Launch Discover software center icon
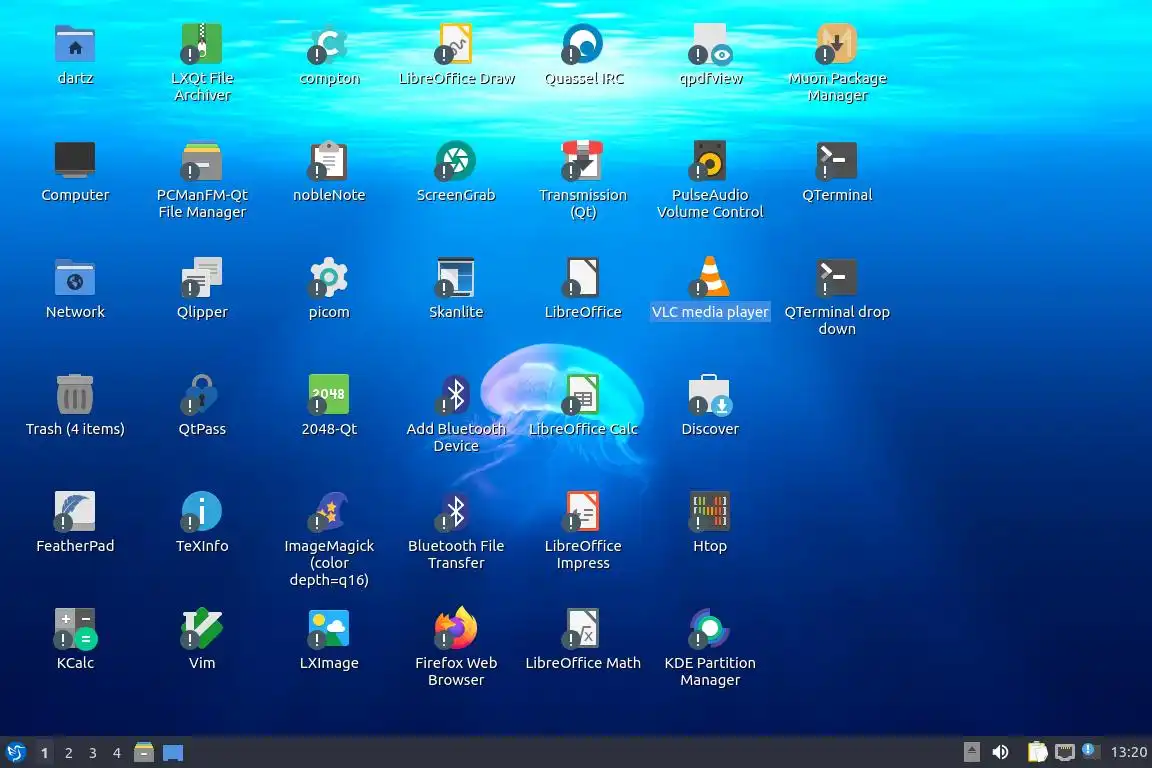This screenshot has width=1152, height=768. click(710, 395)
